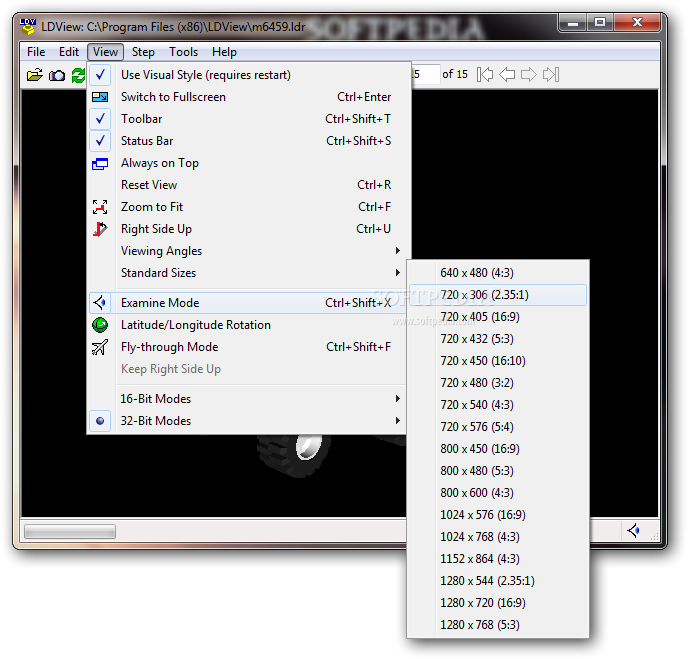This screenshot has width=688, height=659.
Task: Select 720 x 540 (4:3) size
Action: 498,405
